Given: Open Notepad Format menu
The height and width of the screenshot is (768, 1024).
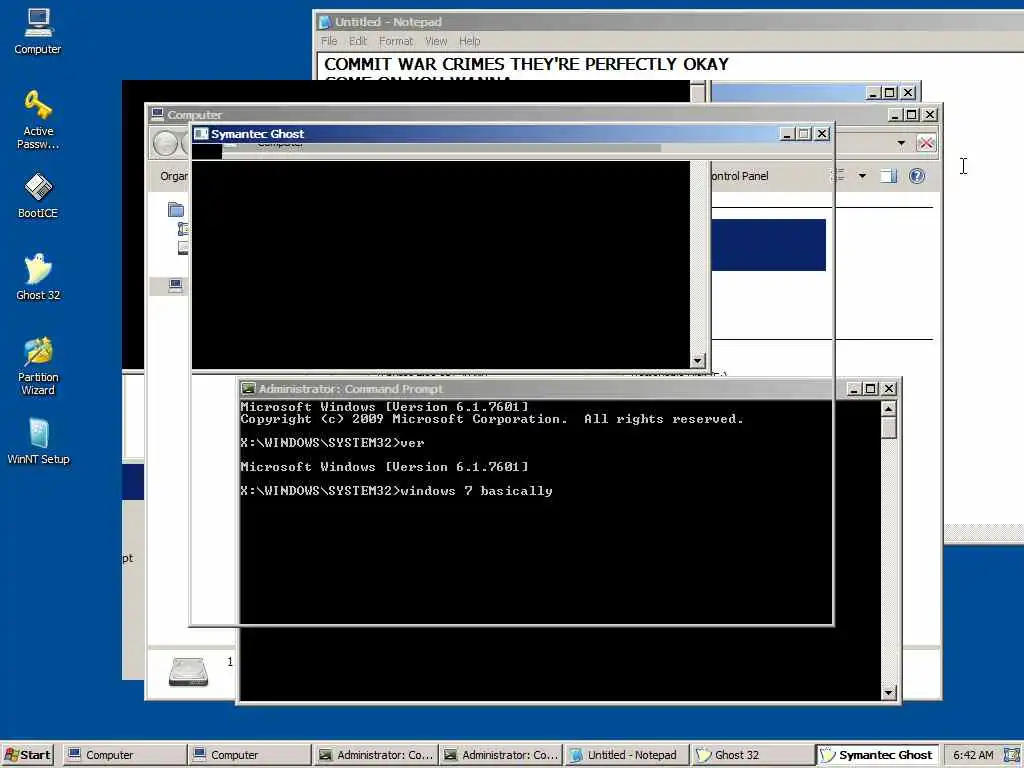Looking at the screenshot, I should point(396,41).
